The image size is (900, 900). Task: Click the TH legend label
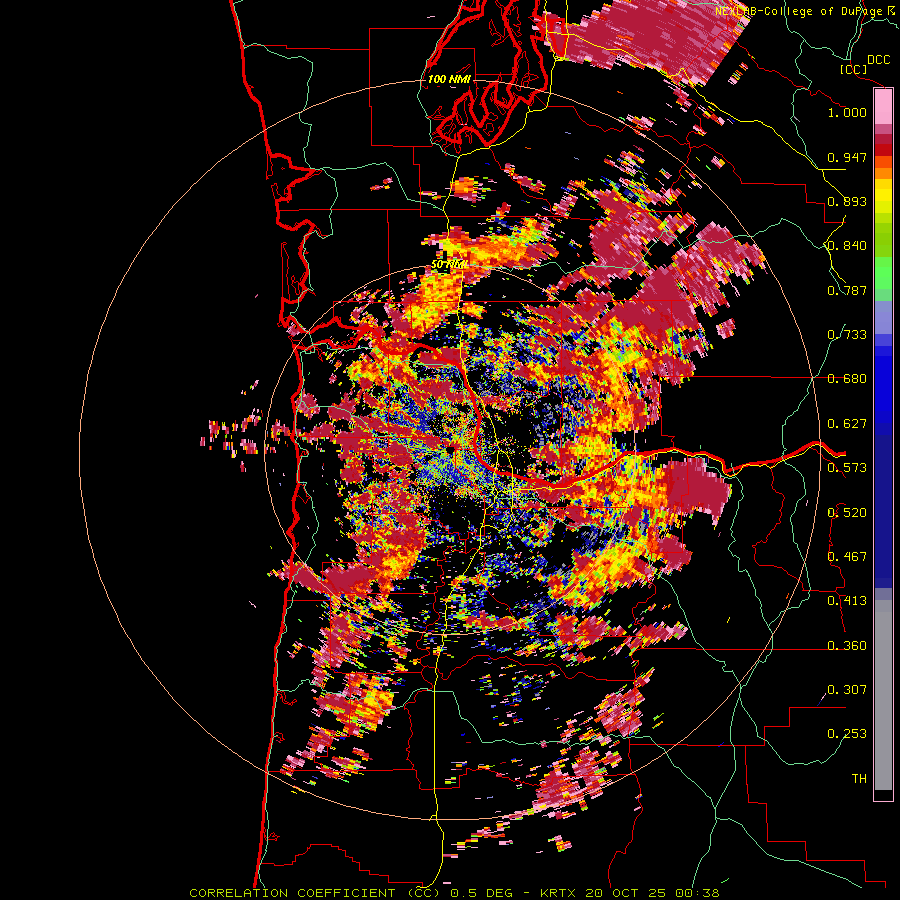(859, 779)
